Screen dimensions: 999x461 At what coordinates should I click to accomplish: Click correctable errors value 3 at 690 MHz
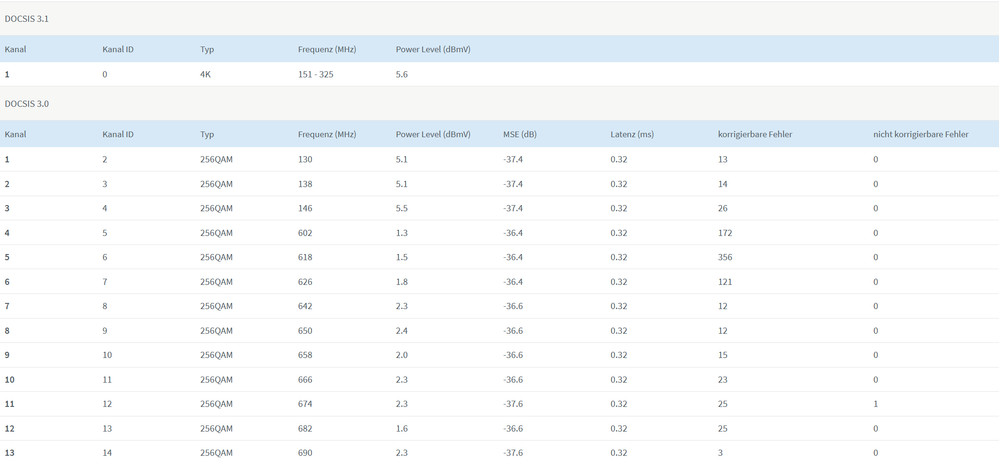click(721, 453)
